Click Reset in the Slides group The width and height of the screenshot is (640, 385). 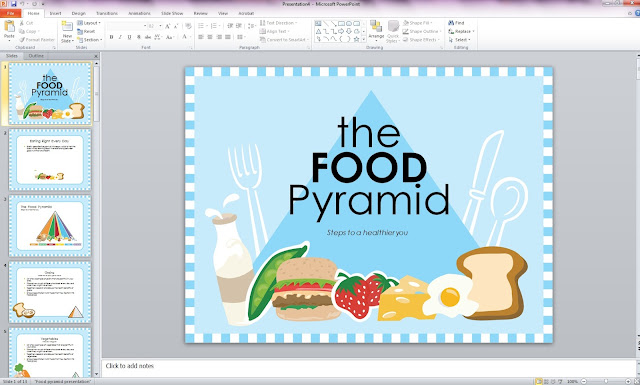tap(86, 31)
